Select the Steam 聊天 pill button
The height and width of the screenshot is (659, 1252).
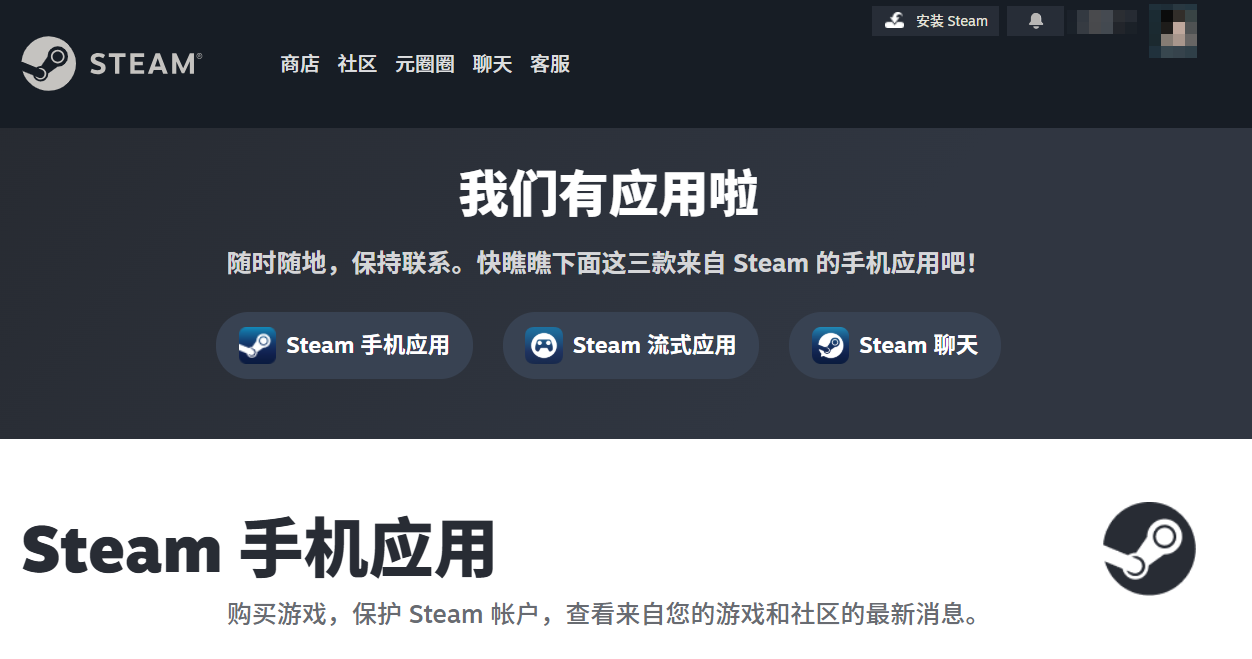[894, 345]
